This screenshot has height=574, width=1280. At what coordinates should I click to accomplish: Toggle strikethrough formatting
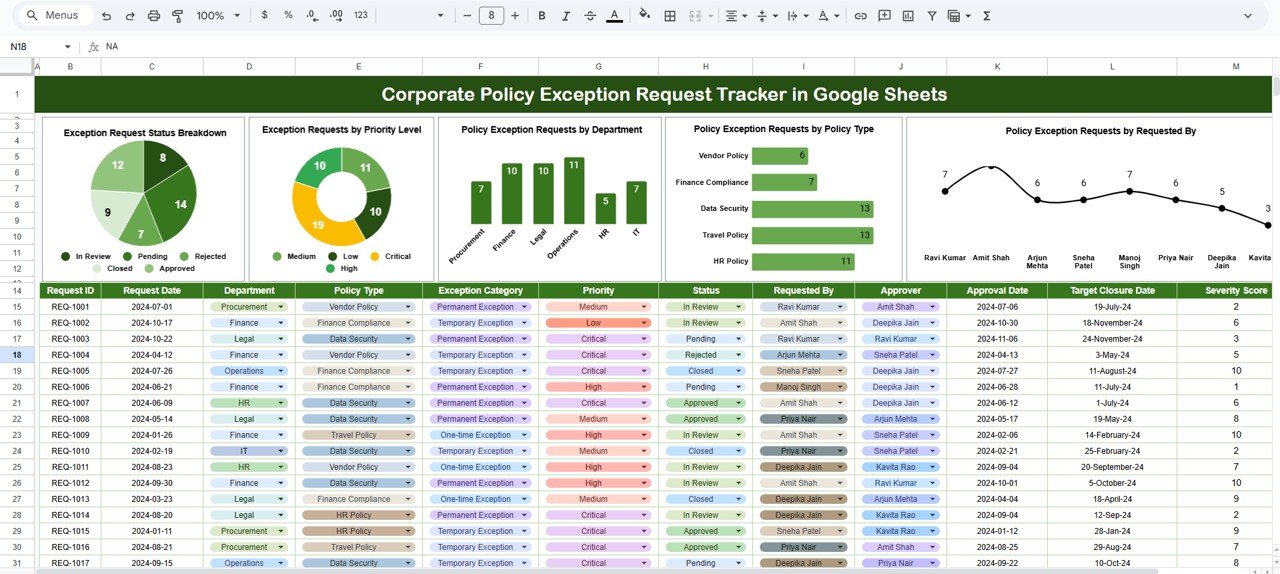pyautogui.click(x=590, y=16)
